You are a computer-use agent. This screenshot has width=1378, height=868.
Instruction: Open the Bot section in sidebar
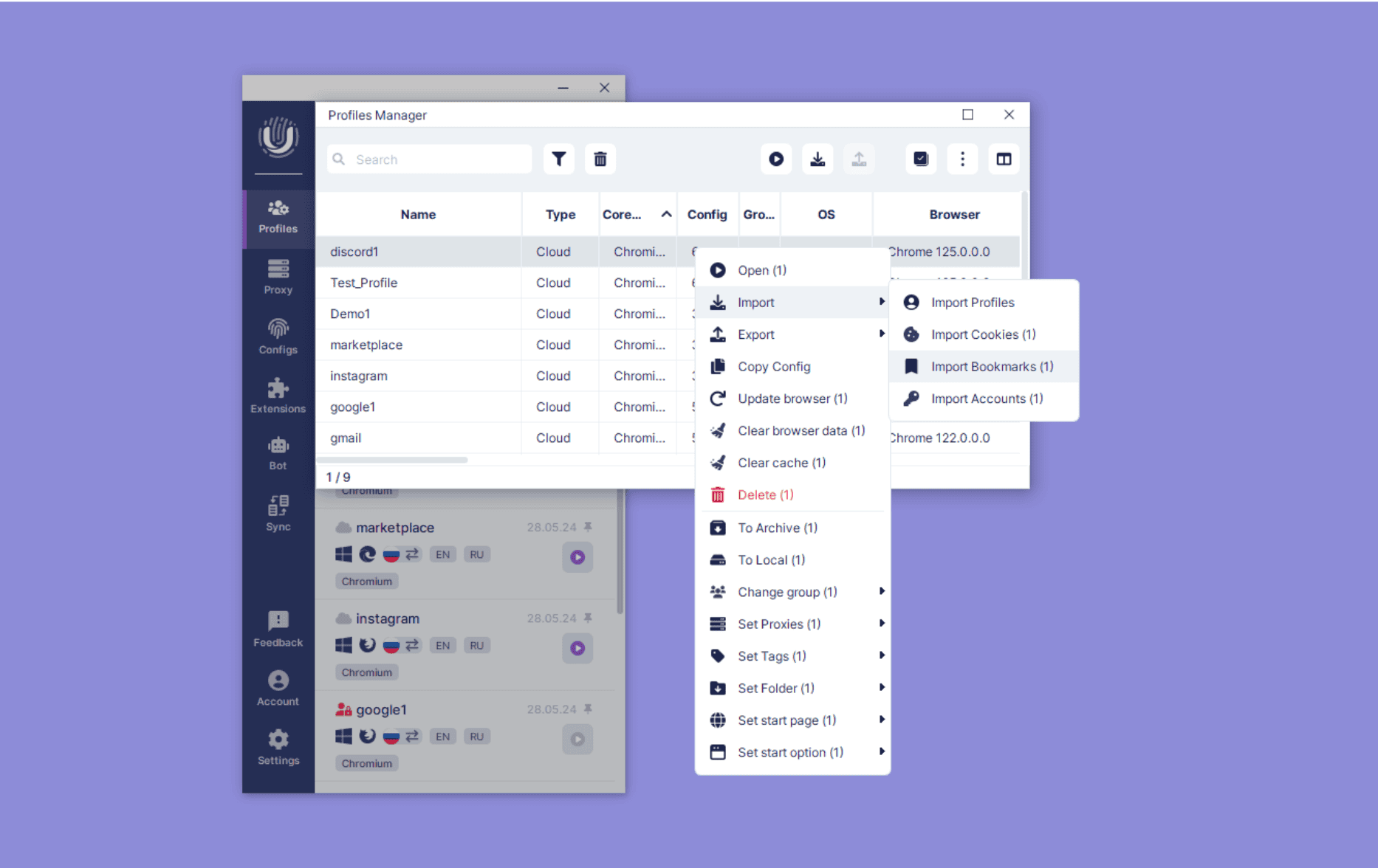pos(278,453)
